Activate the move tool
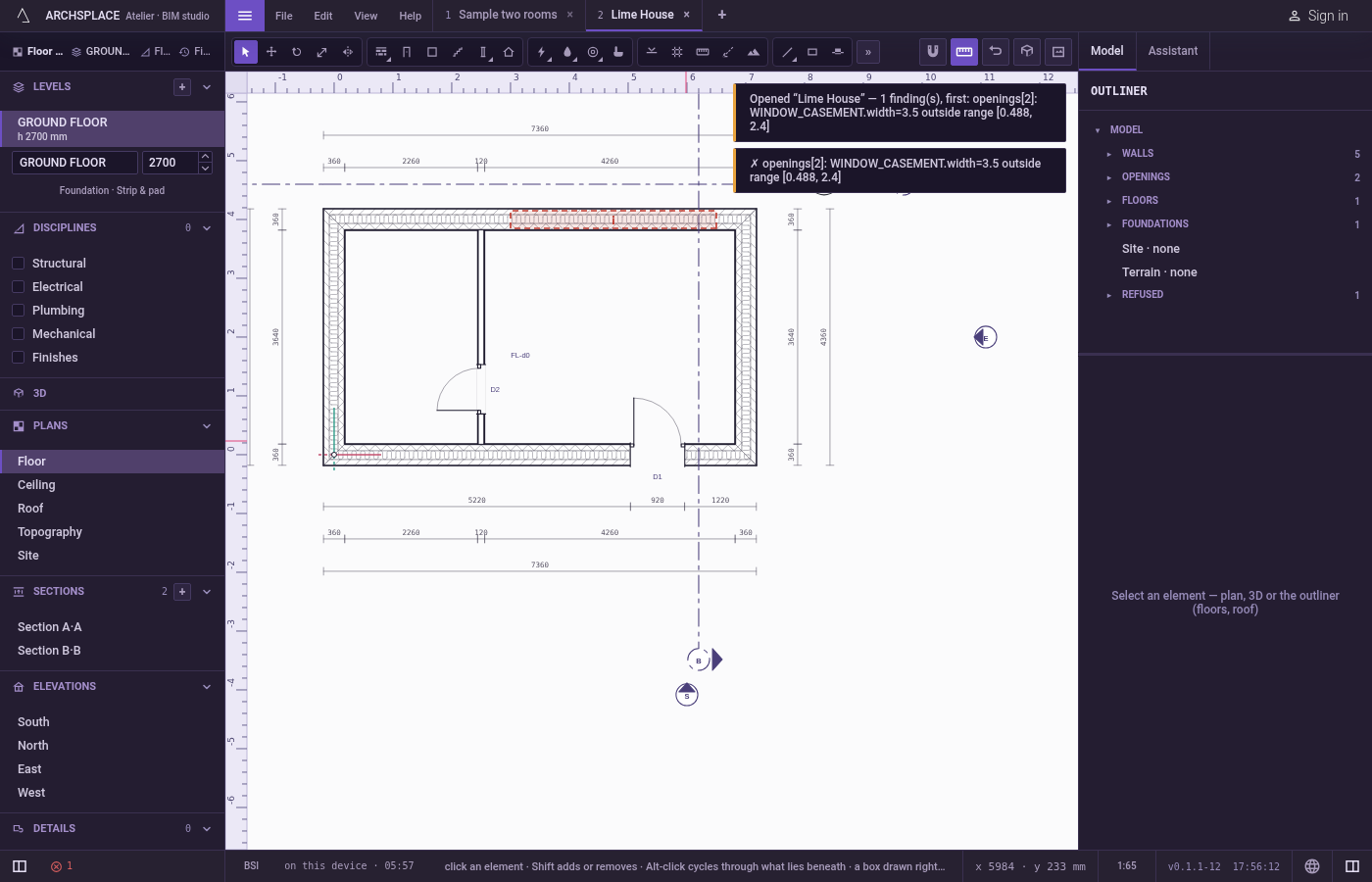Viewport: 1372px width, 882px height. tap(271, 52)
